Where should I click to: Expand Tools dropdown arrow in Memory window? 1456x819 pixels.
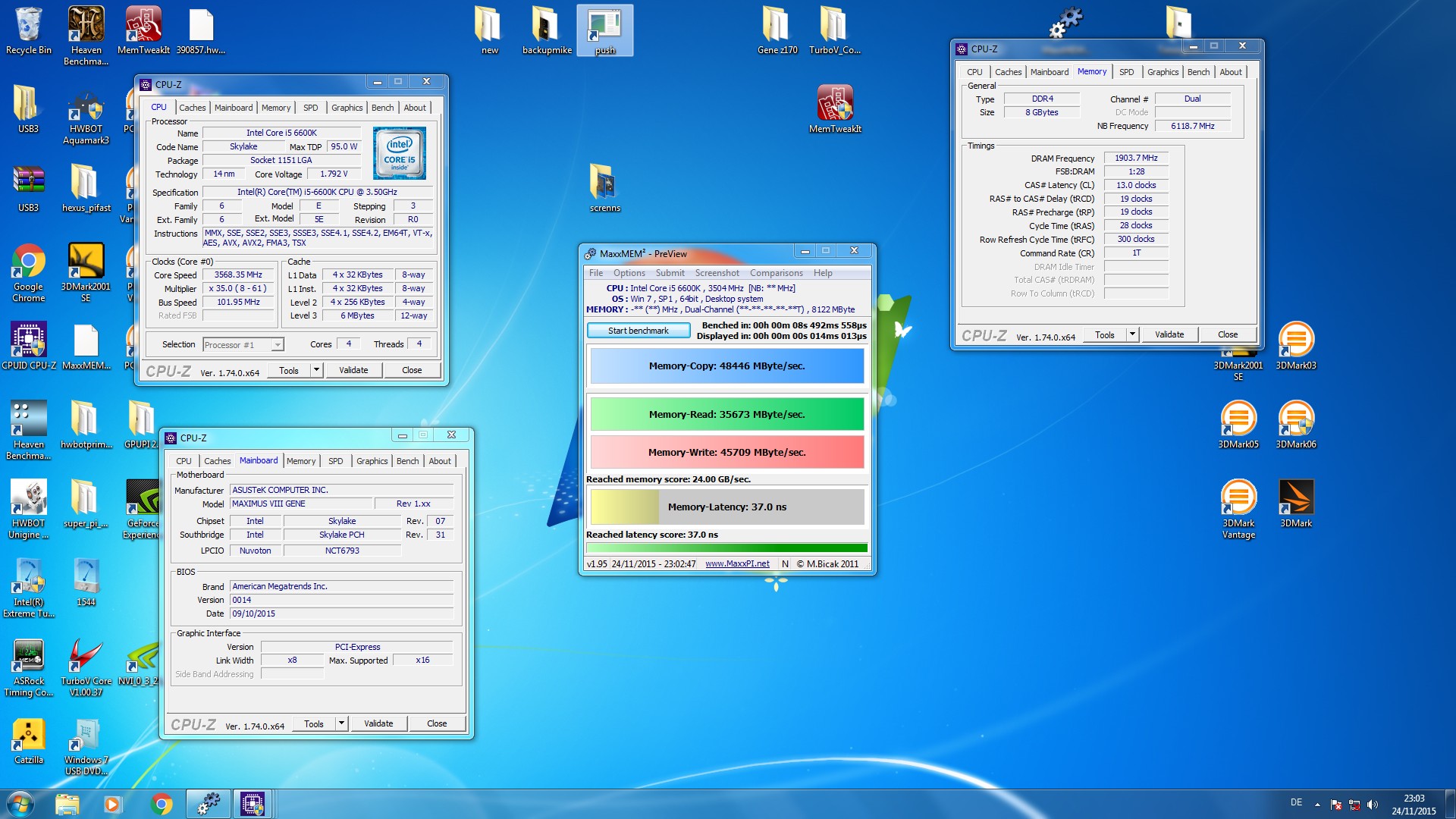click(x=1132, y=334)
